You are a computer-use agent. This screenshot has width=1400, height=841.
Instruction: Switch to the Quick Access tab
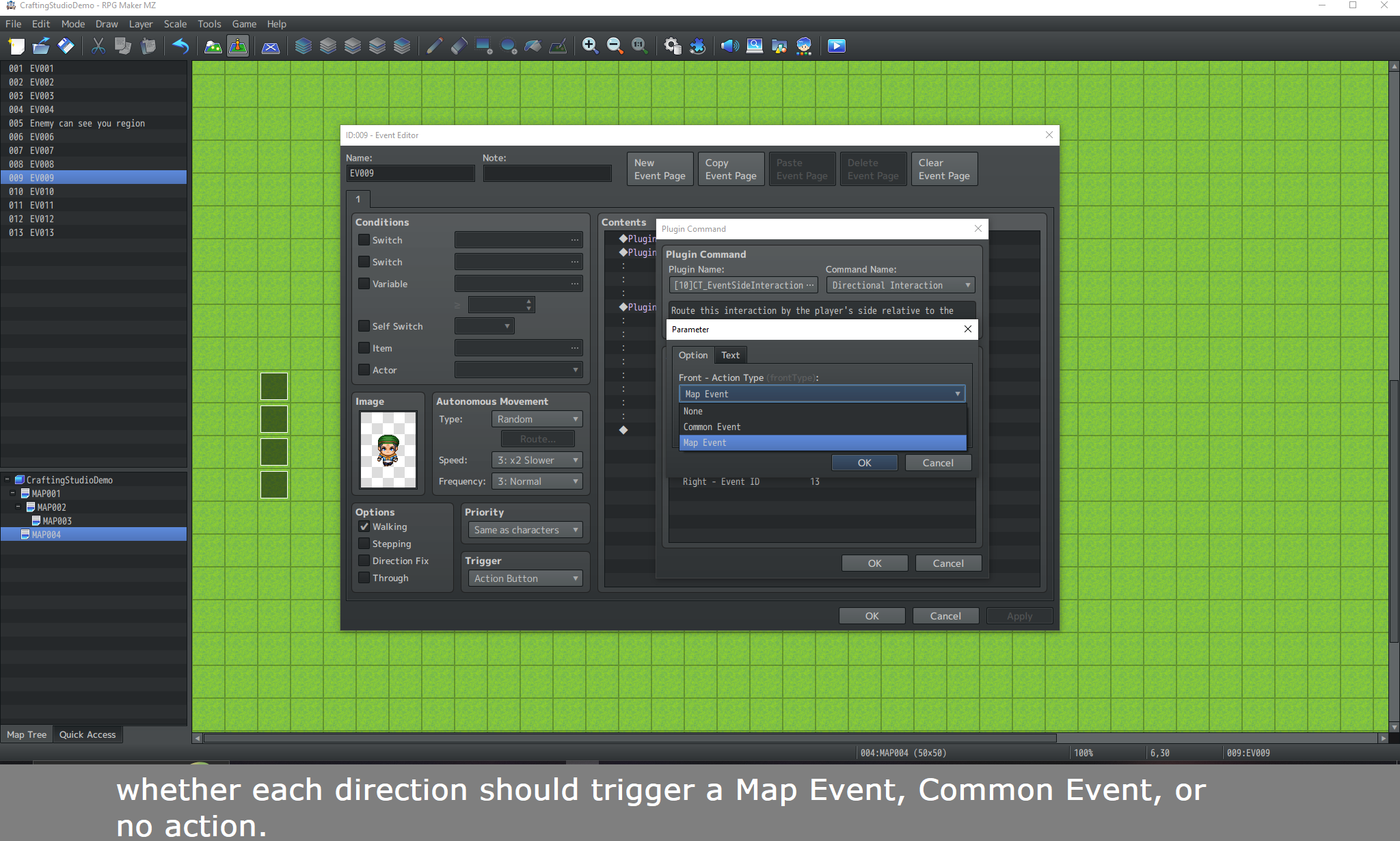87,734
